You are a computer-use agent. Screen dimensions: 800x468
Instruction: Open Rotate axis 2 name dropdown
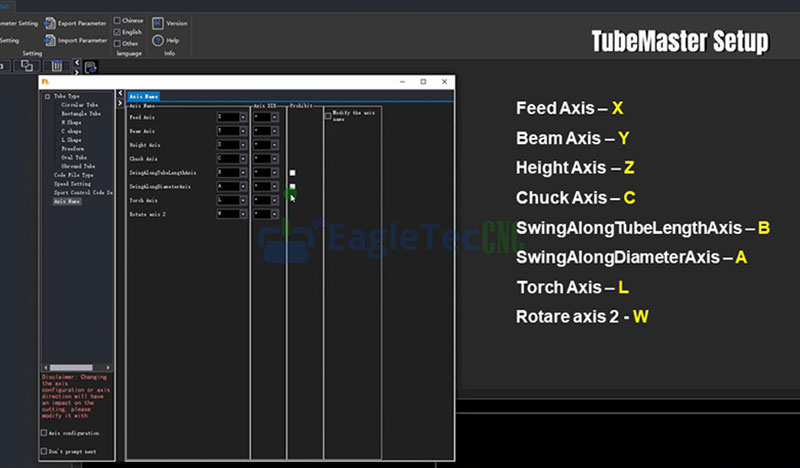(243, 214)
